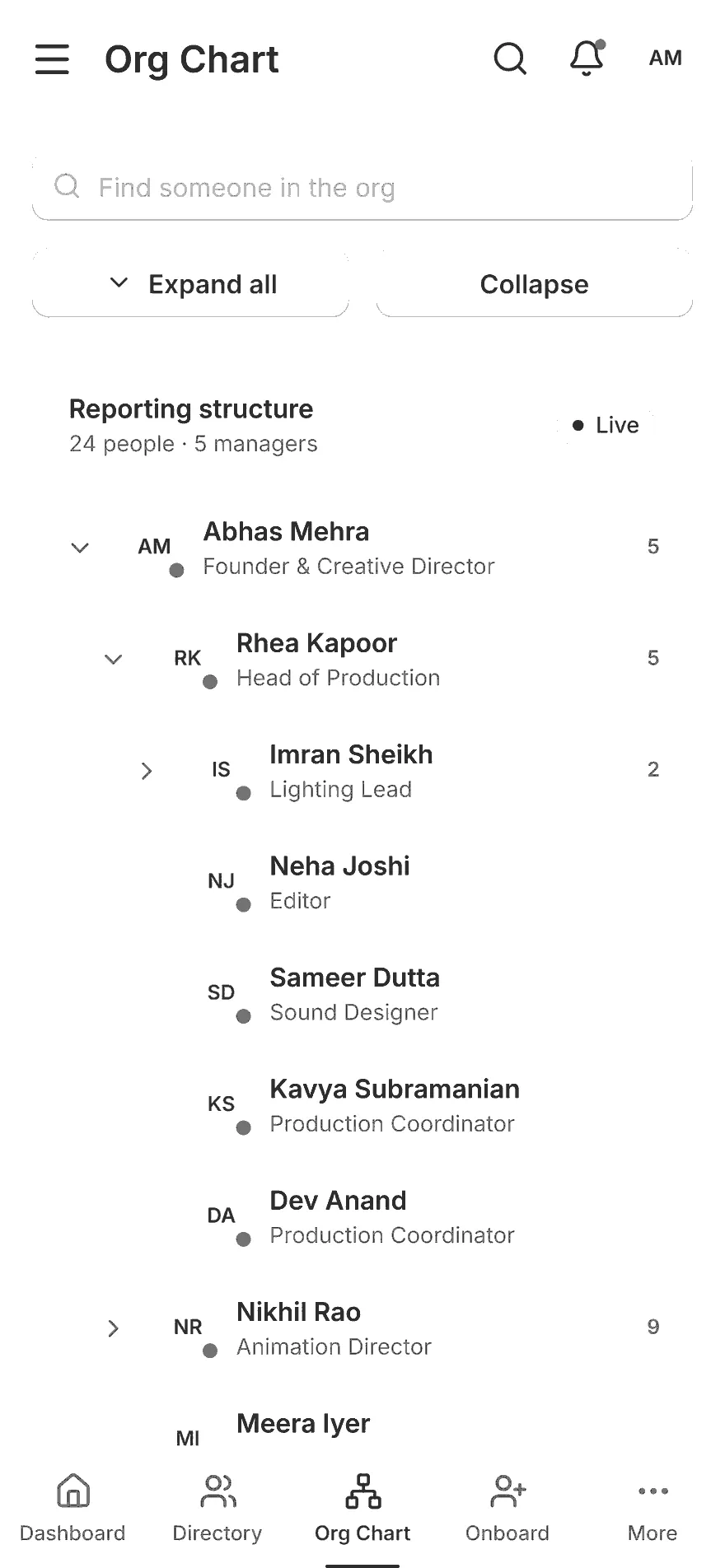Select the Rhea Kapoor name

(x=316, y=643)
